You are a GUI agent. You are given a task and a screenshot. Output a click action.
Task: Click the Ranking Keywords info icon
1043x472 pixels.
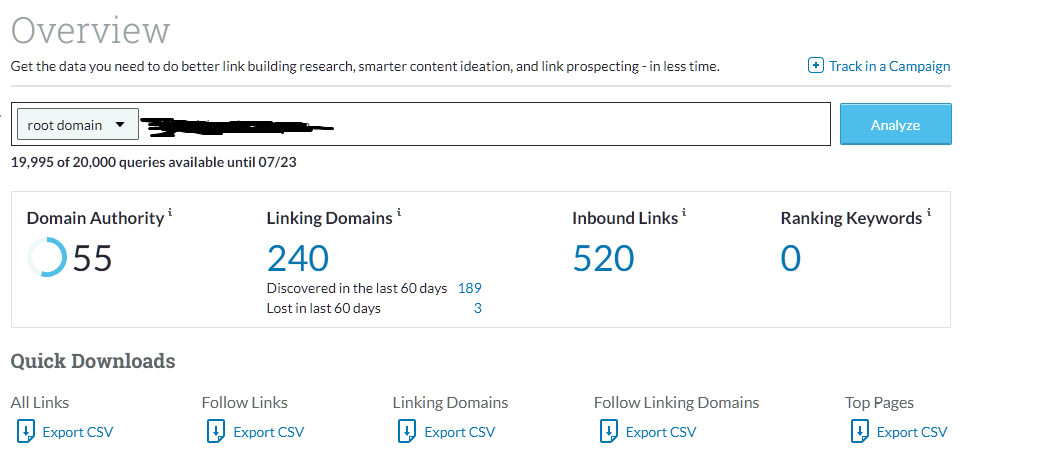point(928,213)
